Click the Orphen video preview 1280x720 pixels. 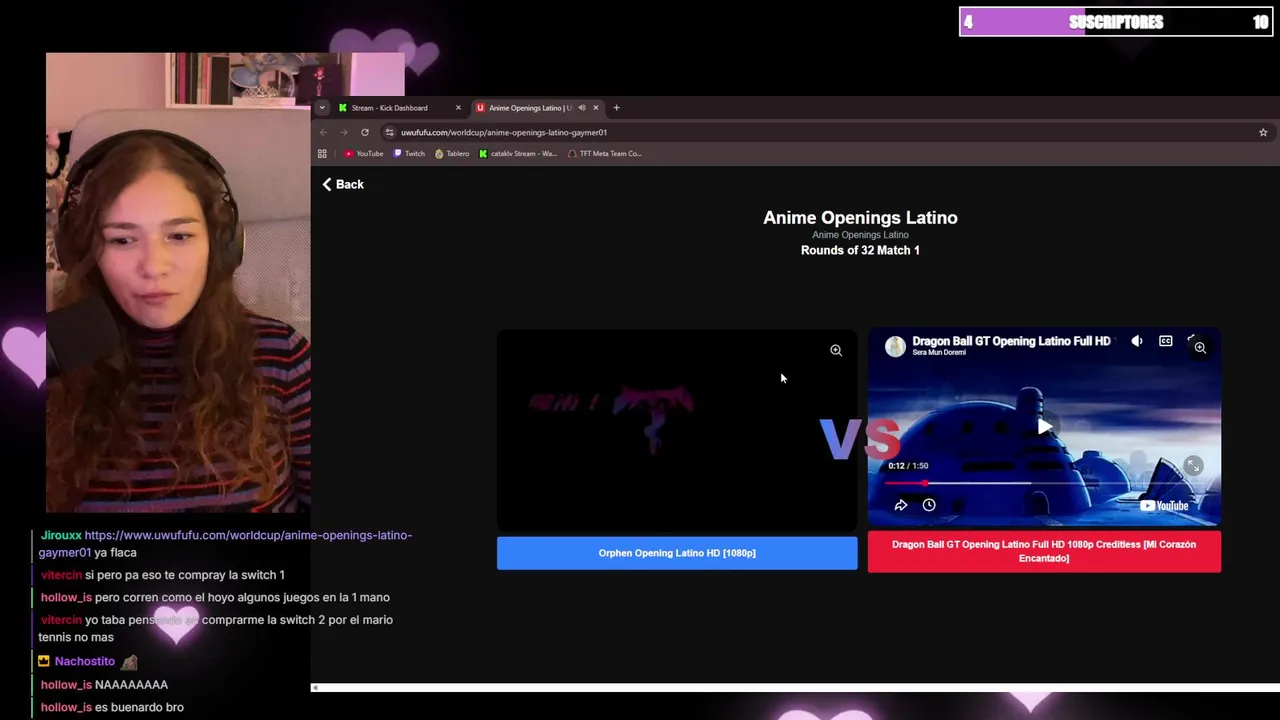[x=677, y=430]
